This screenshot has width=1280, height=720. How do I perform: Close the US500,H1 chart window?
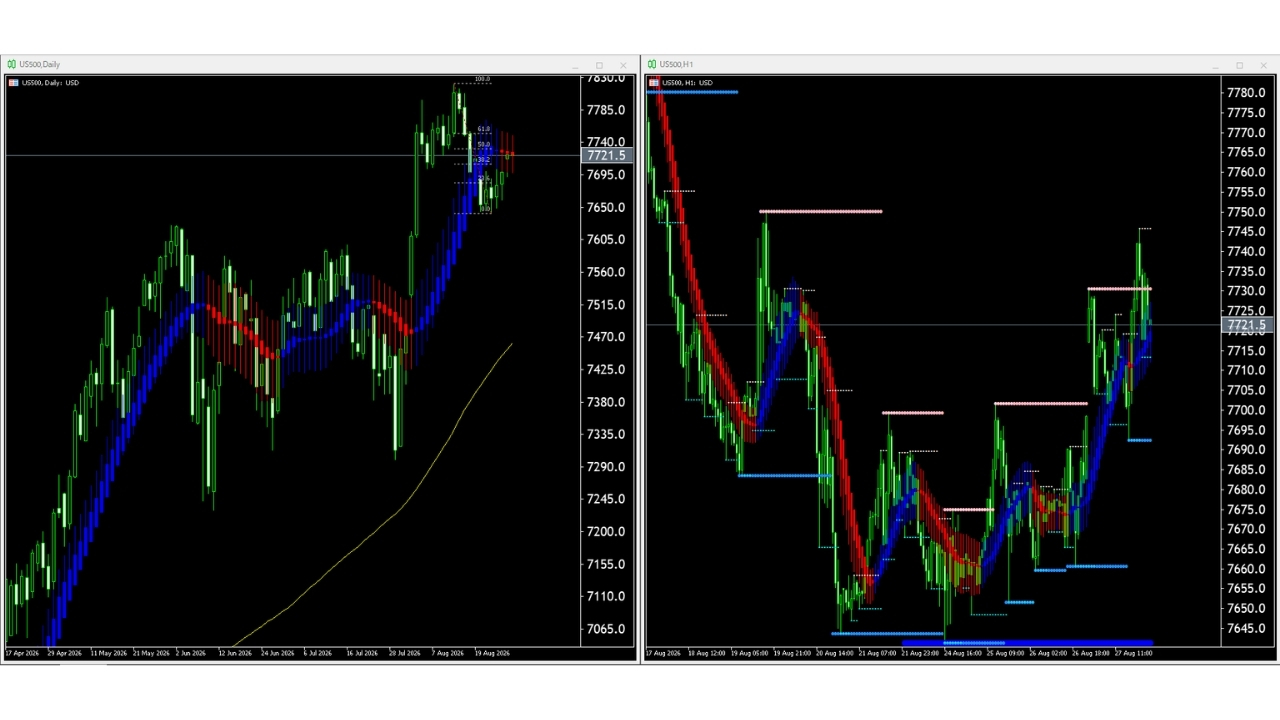[1263, 66]
